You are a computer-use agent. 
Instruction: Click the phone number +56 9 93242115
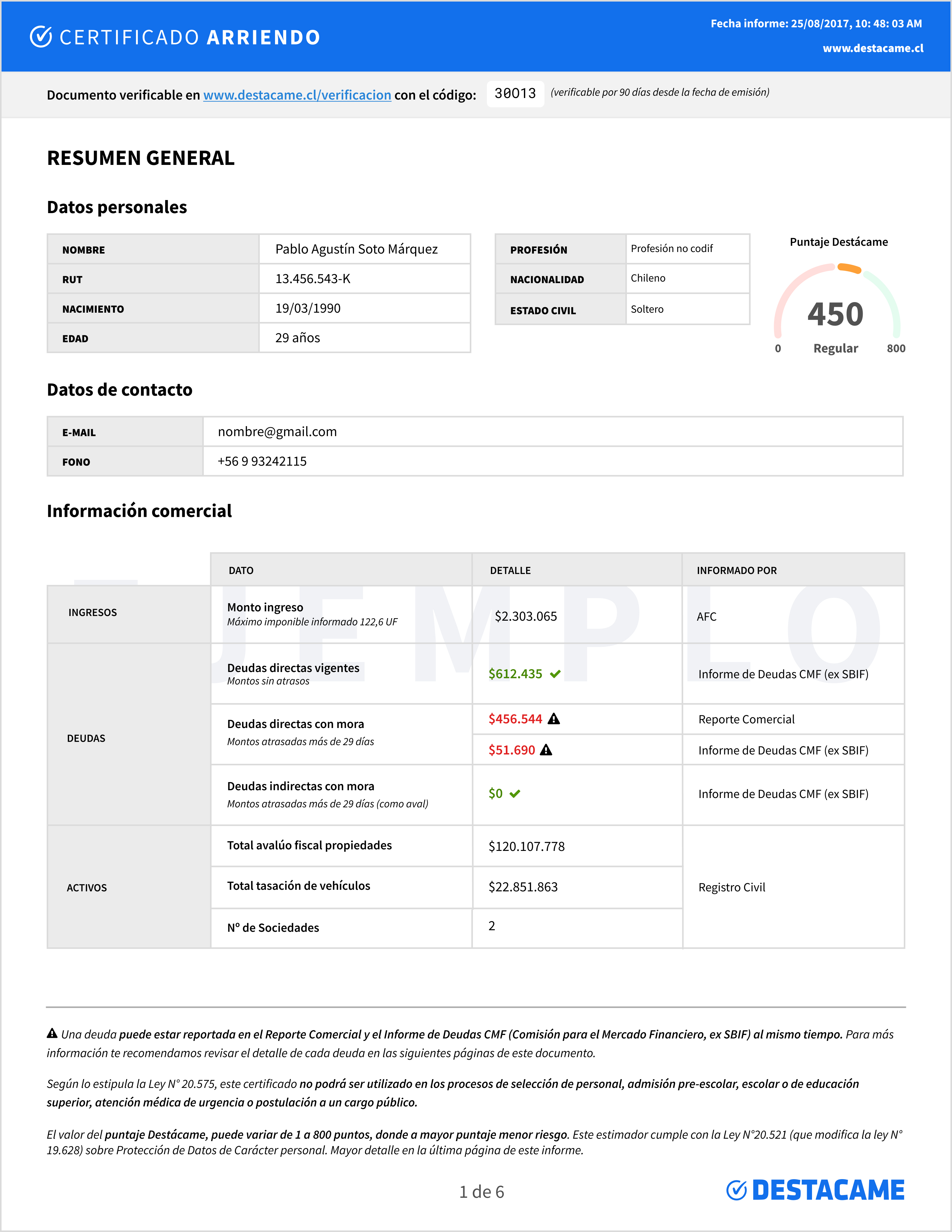point(262,461)
